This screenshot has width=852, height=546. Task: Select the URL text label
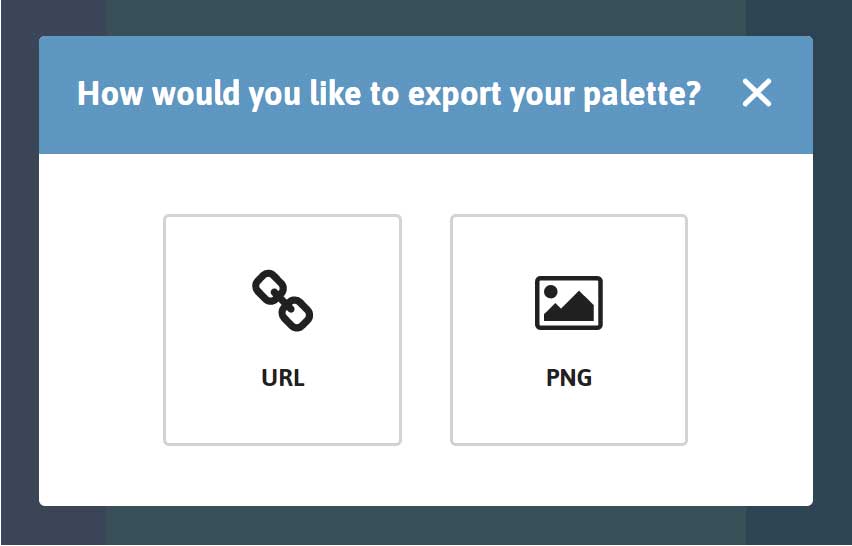coord(283,378)
